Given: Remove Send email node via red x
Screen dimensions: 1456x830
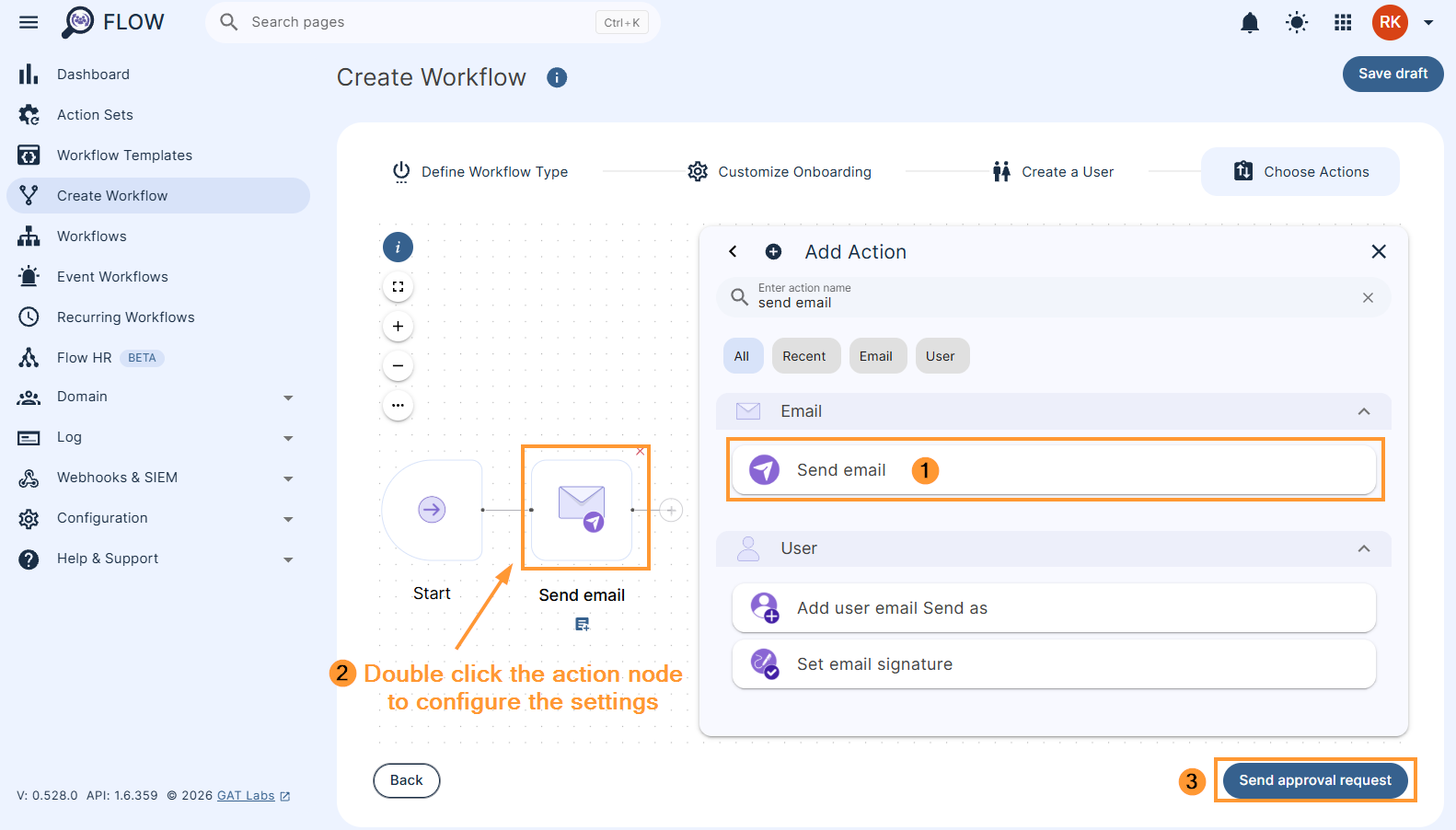Looking at the screenshot, I should point(641,451).
